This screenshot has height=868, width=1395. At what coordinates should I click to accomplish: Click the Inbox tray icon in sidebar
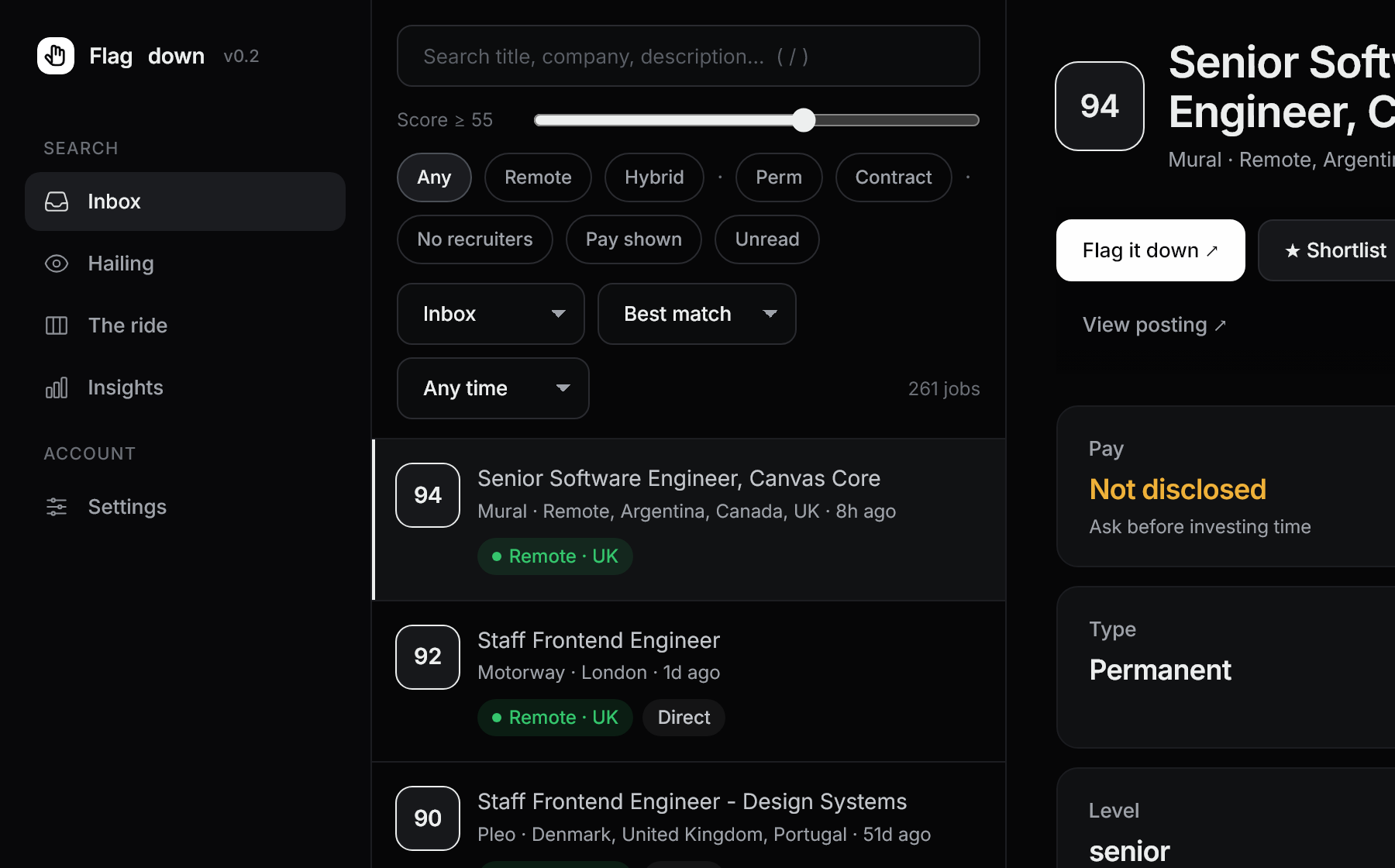[57, 201]
